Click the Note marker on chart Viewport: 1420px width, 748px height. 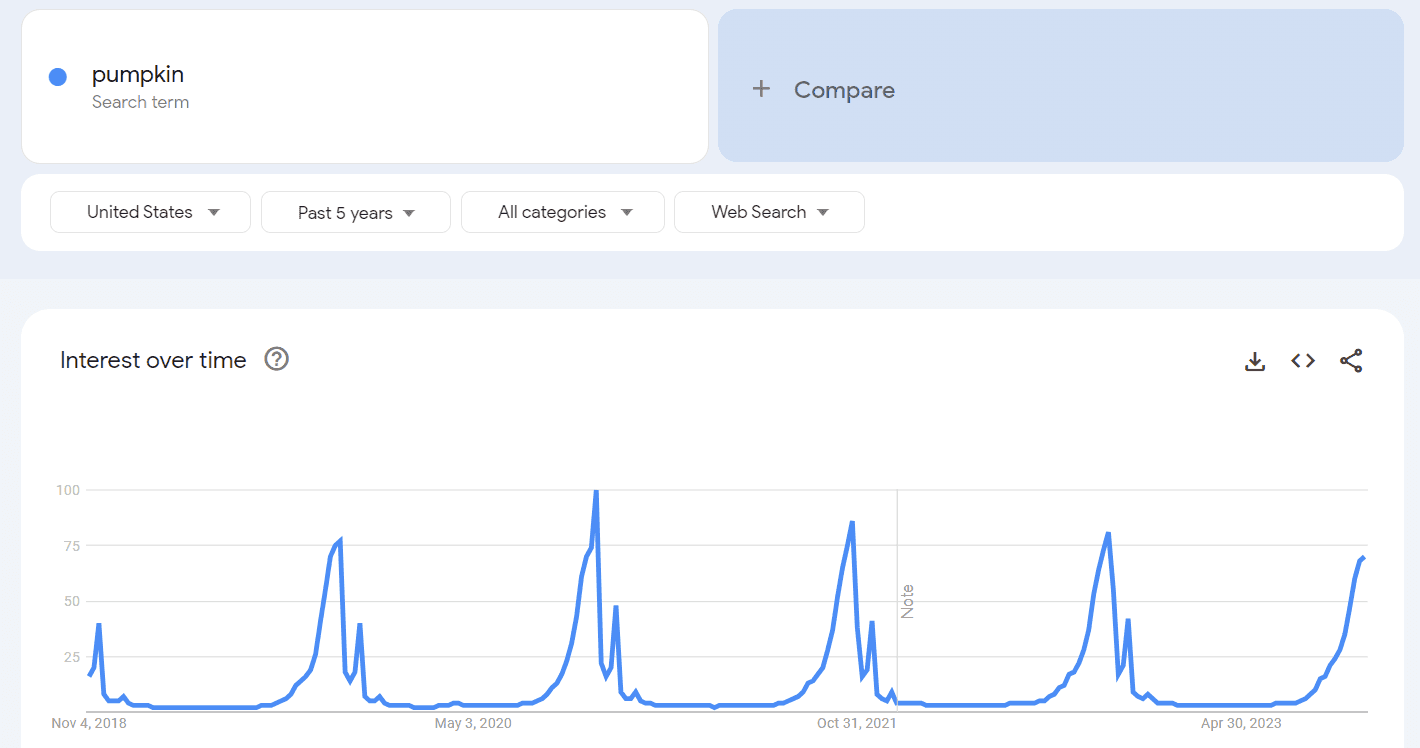click(x=908, y=601)
